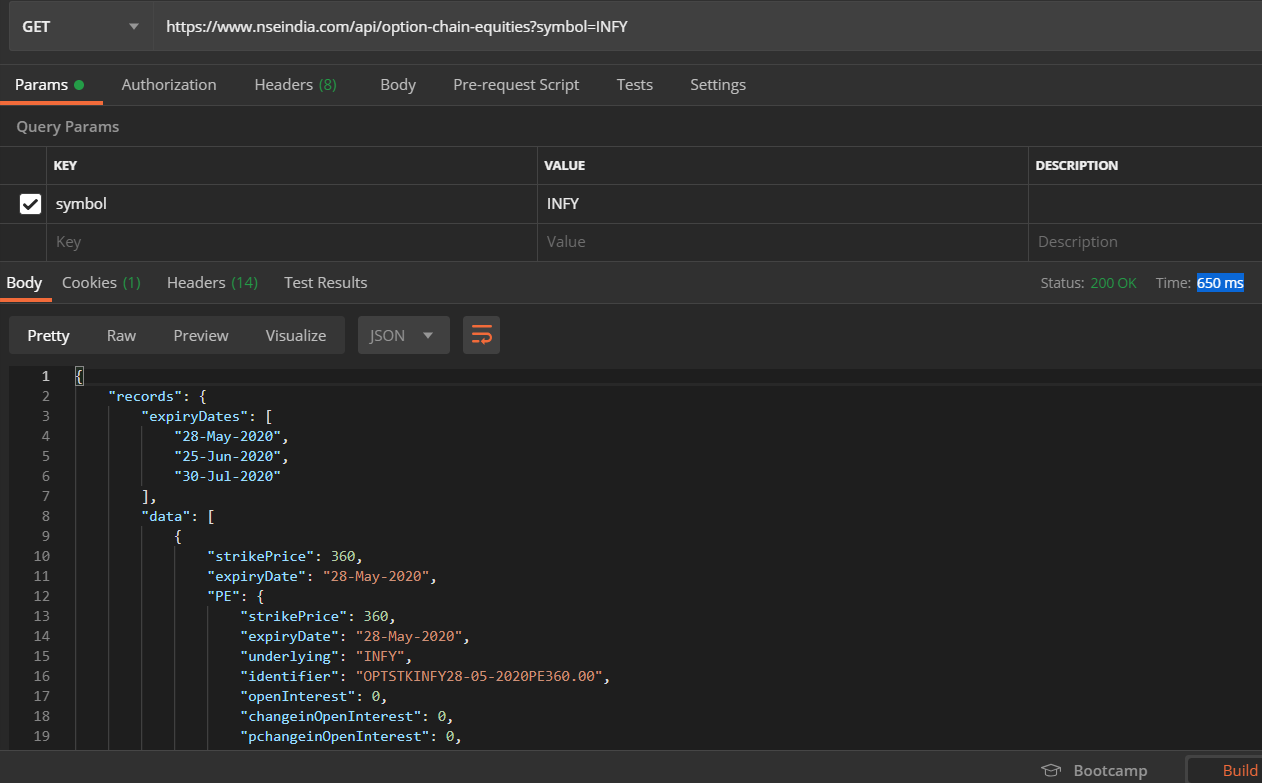Click the "changeinOpenInterest" line
This screenshot has width=1262, height=783.
(x=346, y=716)
